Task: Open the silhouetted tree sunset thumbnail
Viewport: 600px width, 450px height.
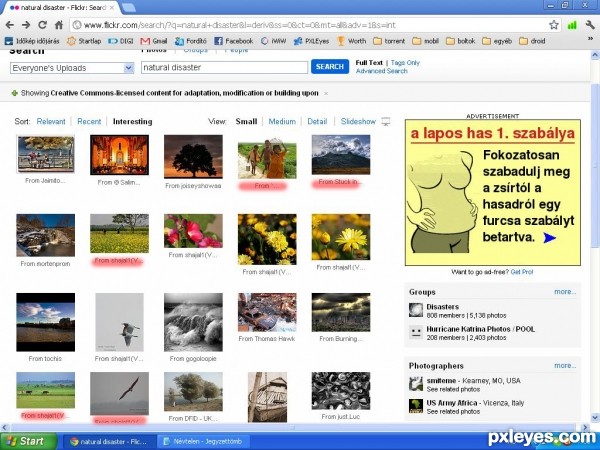Action: (193, 157)
